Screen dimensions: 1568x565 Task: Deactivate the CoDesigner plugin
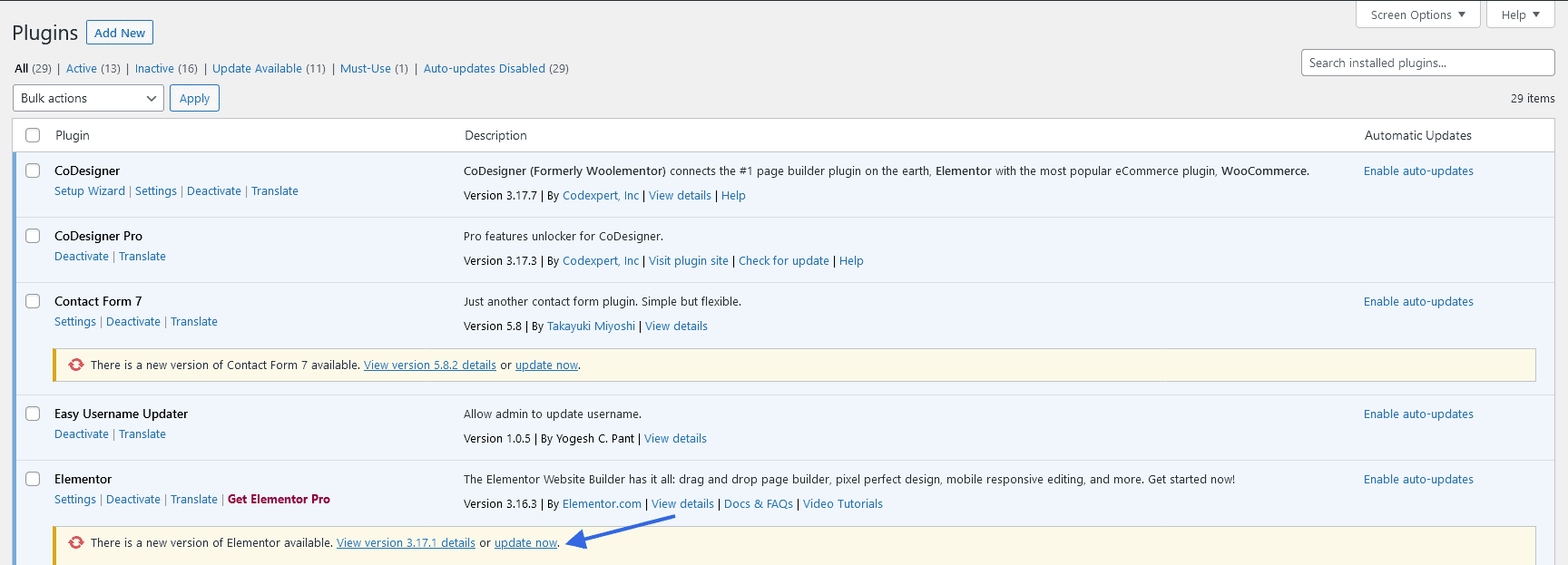pos(214,190)
